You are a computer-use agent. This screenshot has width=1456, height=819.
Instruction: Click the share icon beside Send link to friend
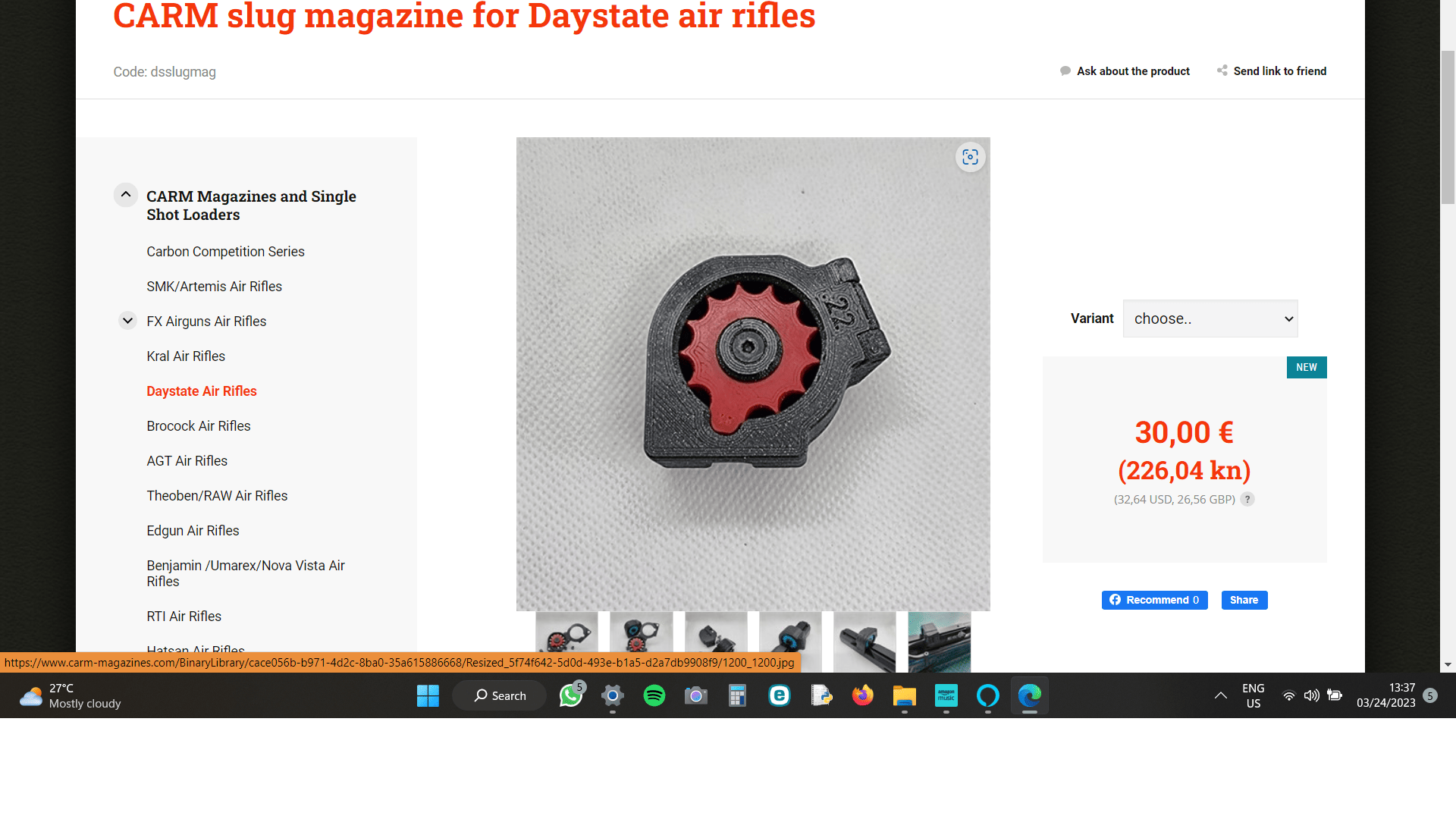1222,71
